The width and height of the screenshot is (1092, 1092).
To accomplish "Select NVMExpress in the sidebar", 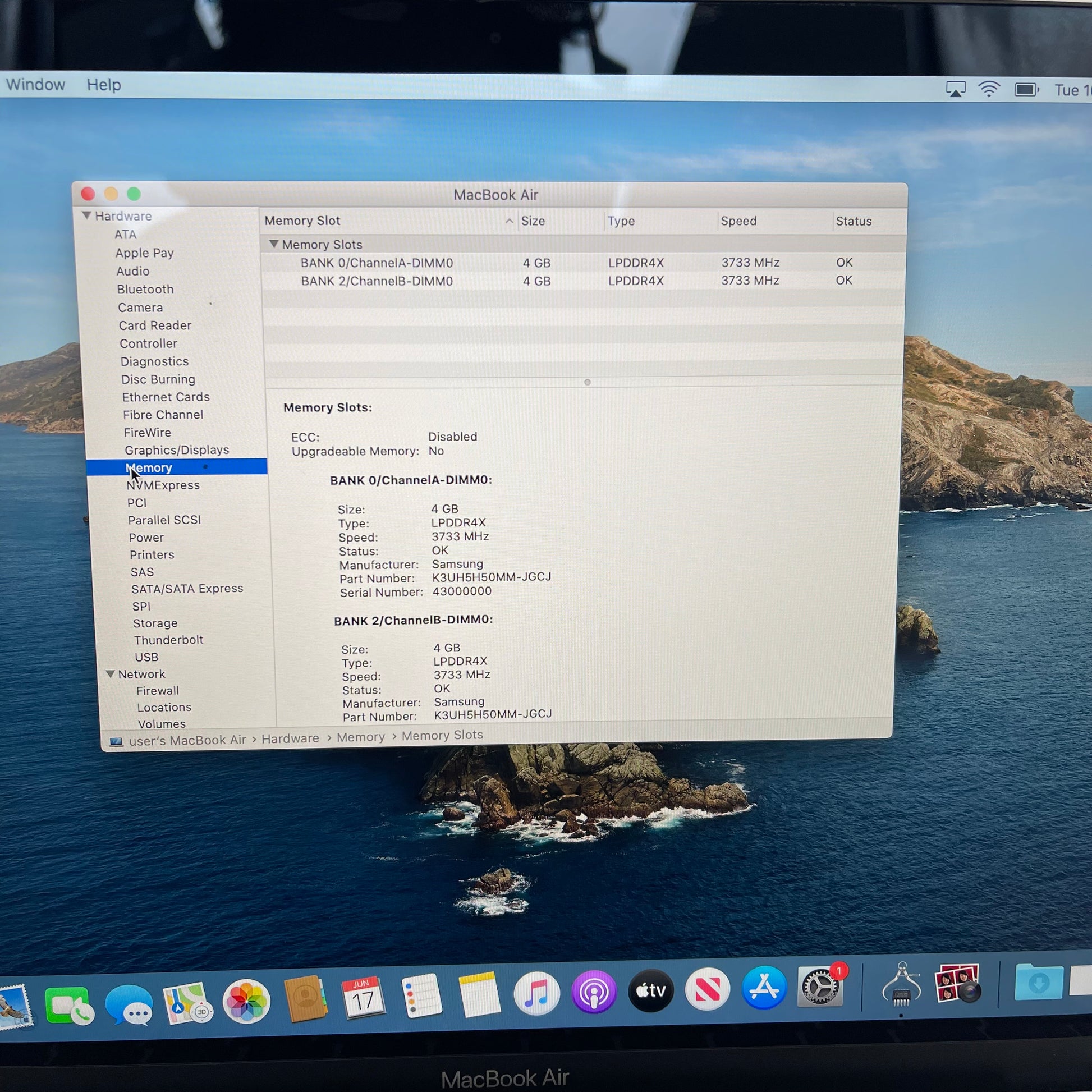I will 163,485.
